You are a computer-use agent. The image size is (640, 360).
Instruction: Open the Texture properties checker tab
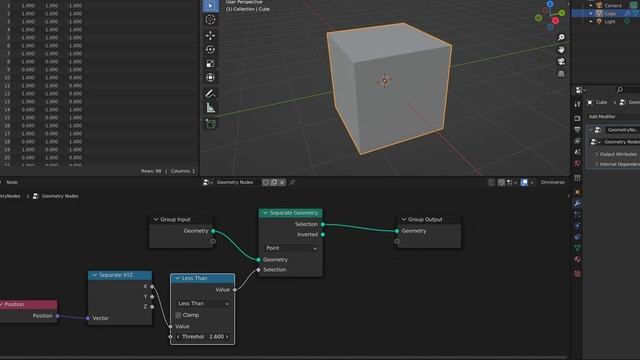(577, 273)
